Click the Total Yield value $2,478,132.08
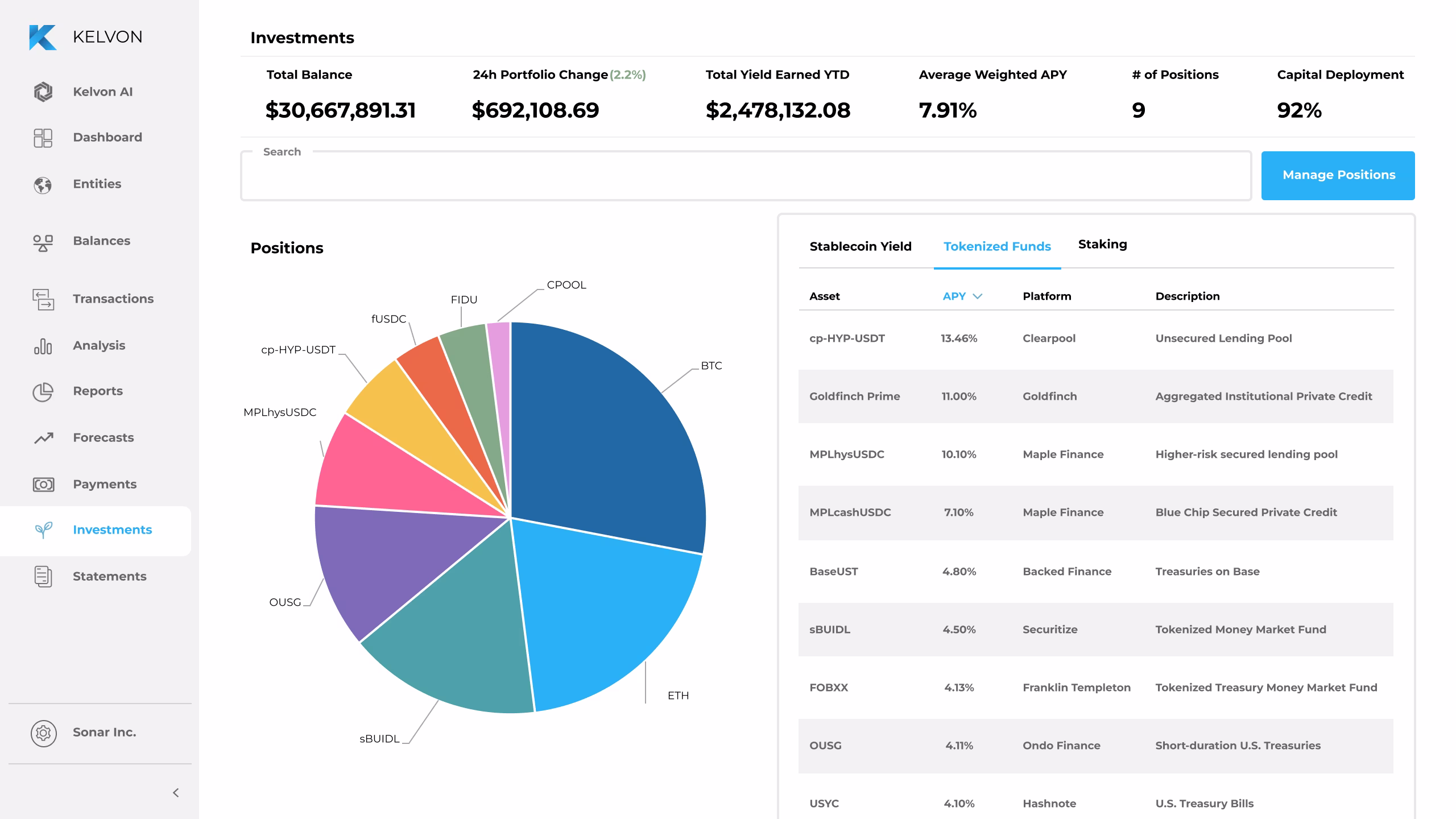 [777, 110]
